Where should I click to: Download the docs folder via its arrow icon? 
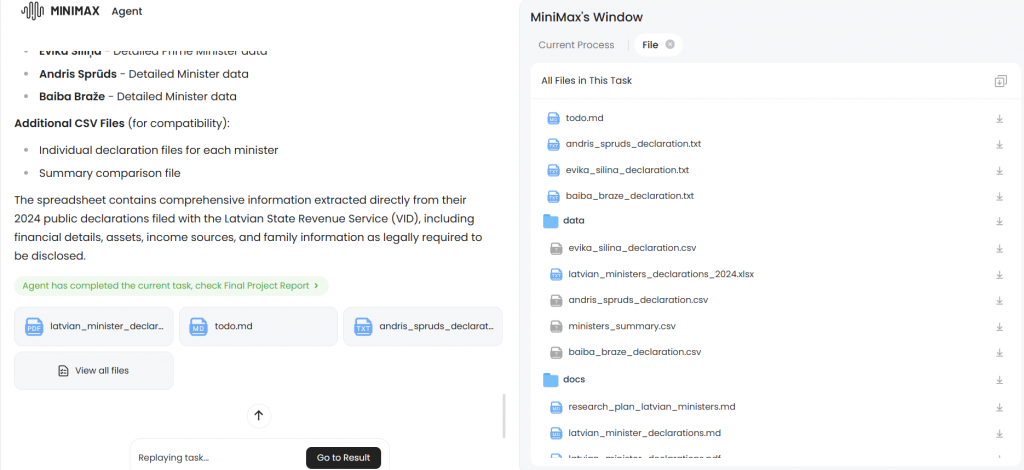pos(999,380)
